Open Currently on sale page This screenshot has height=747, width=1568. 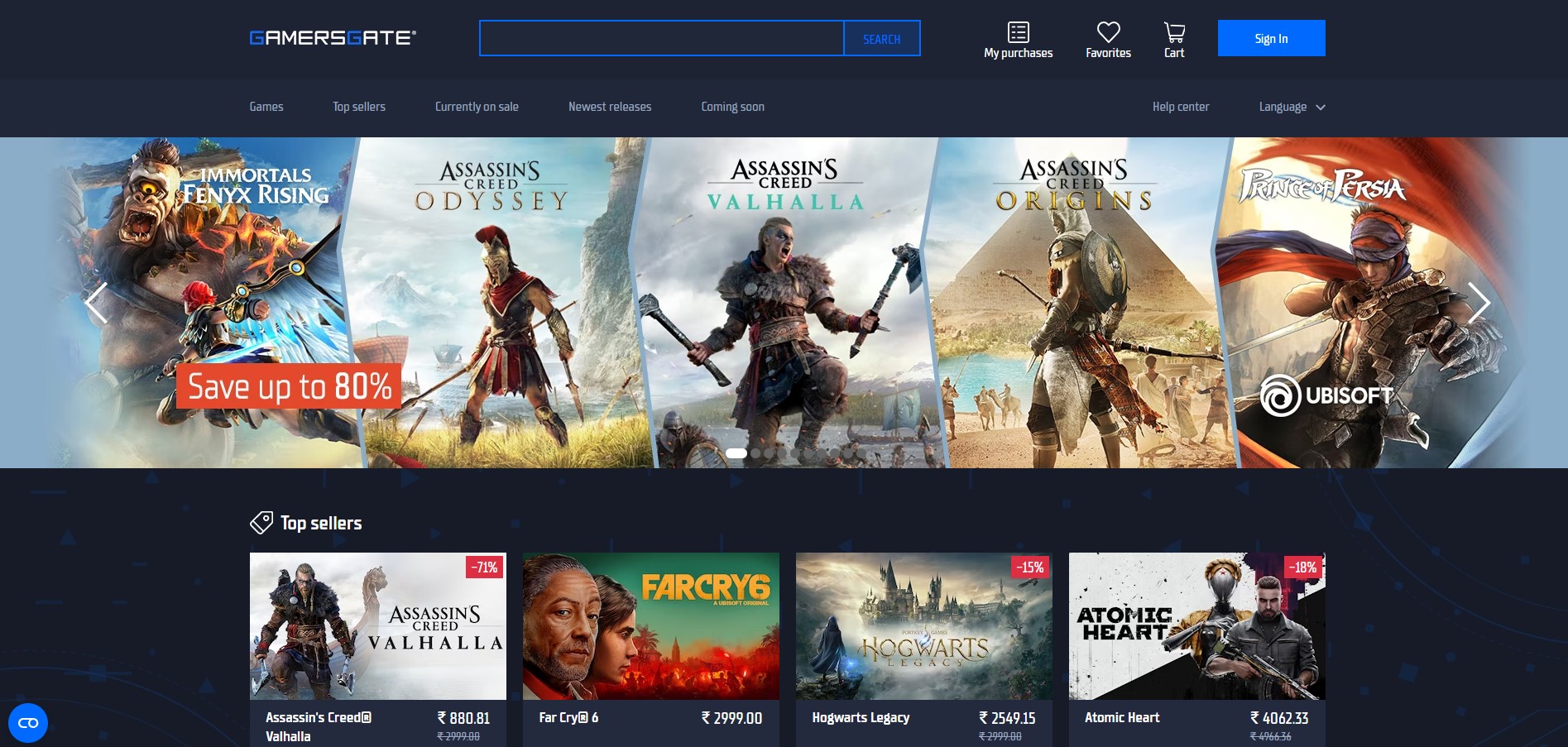pyautogui.click(x=477, y=107)
